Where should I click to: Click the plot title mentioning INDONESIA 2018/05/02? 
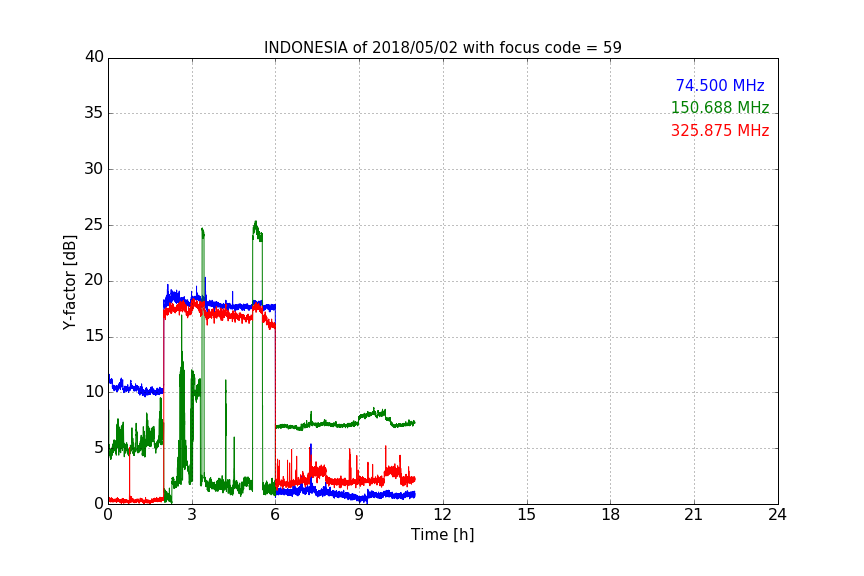(x=442, y=47)
